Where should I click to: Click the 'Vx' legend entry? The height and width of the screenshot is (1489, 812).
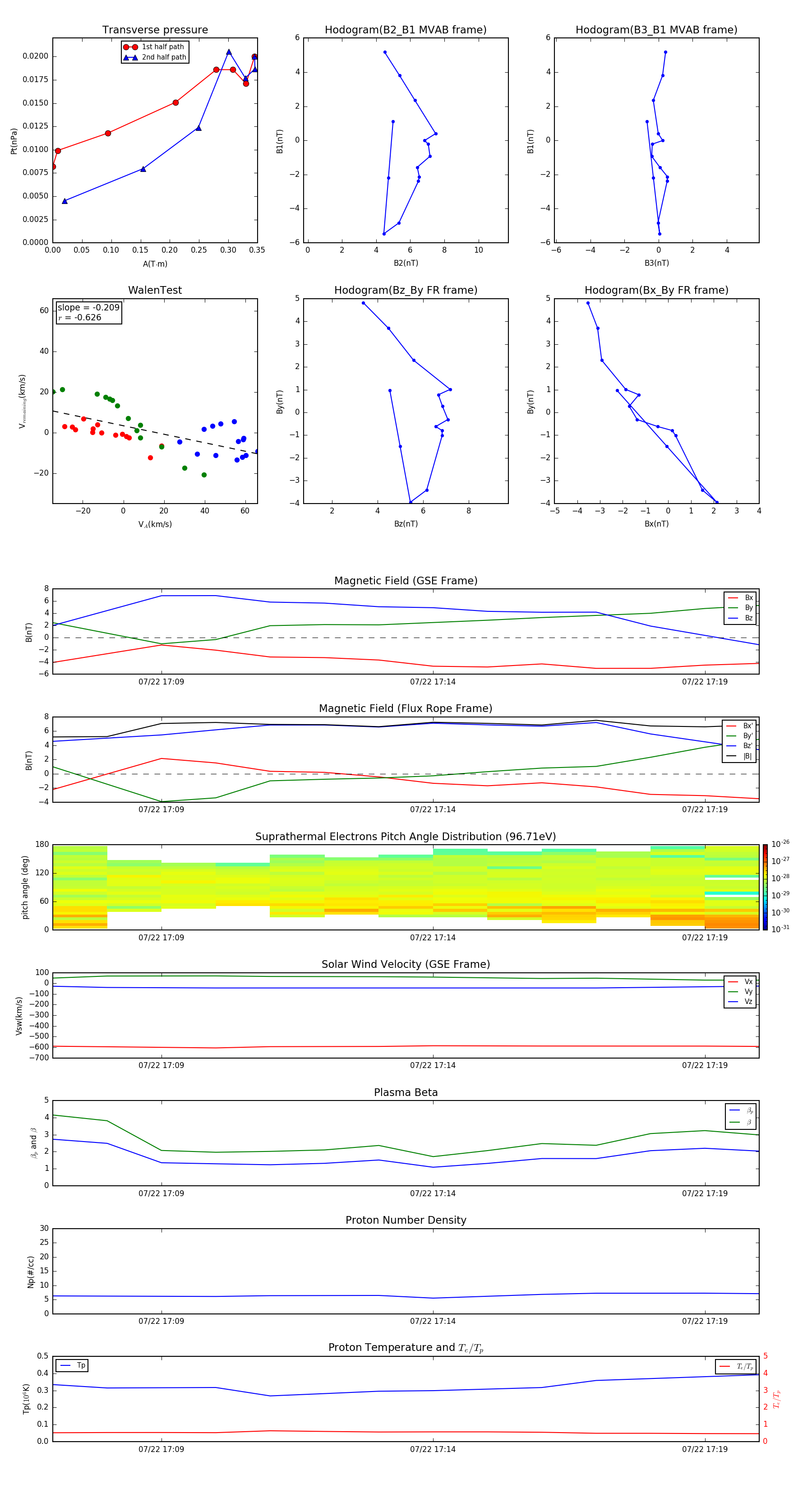(740, 981)
